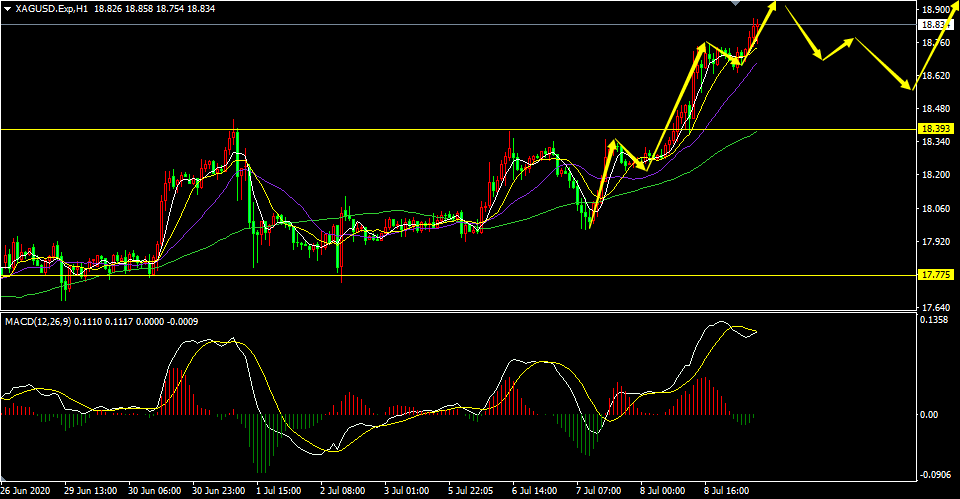This screenshot has width=960, height=499.
Task: Click the 18.620 price axis label
Action: coord(936,76)
